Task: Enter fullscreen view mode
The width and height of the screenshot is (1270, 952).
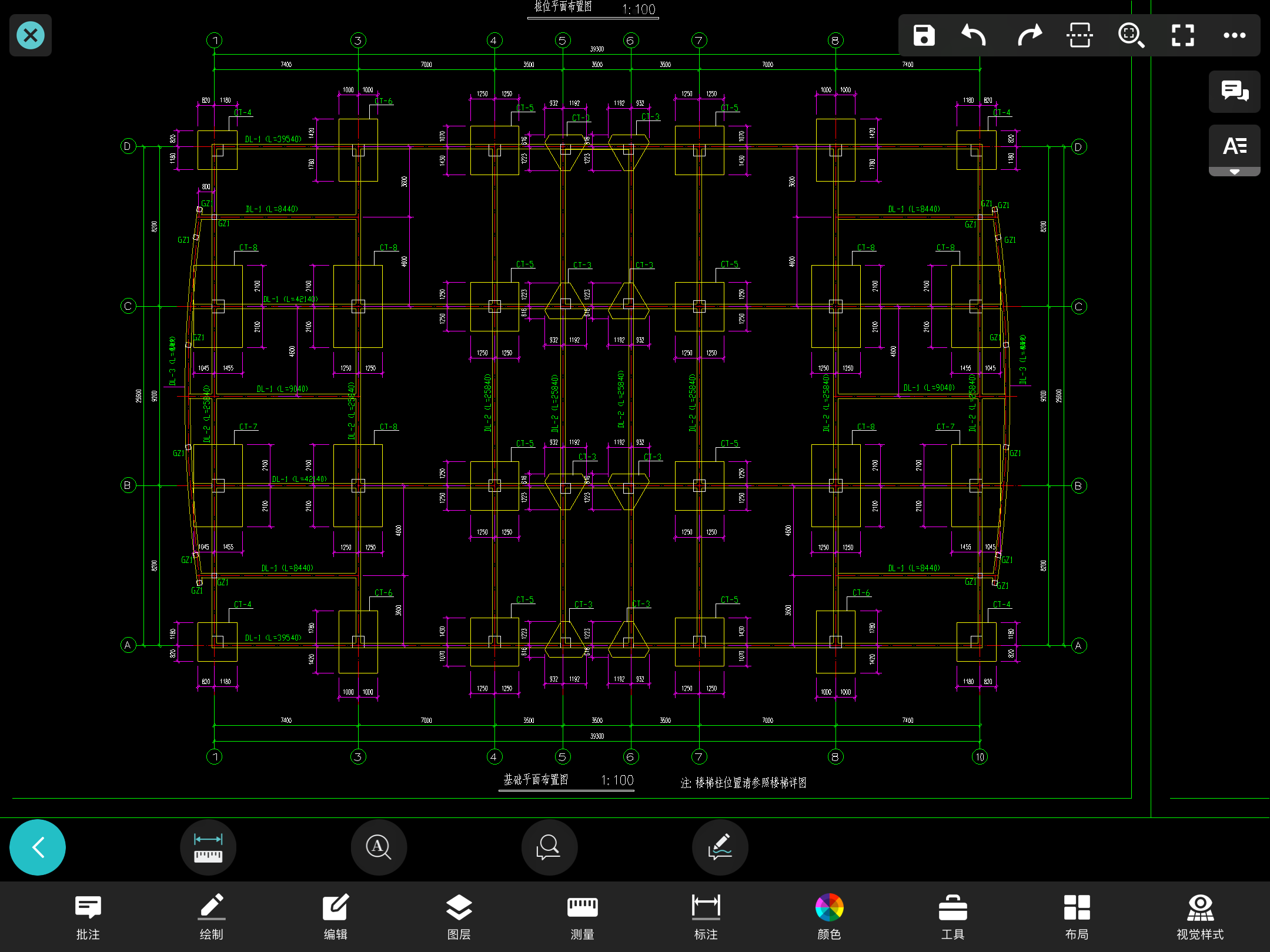Action: click(1182, 35)
